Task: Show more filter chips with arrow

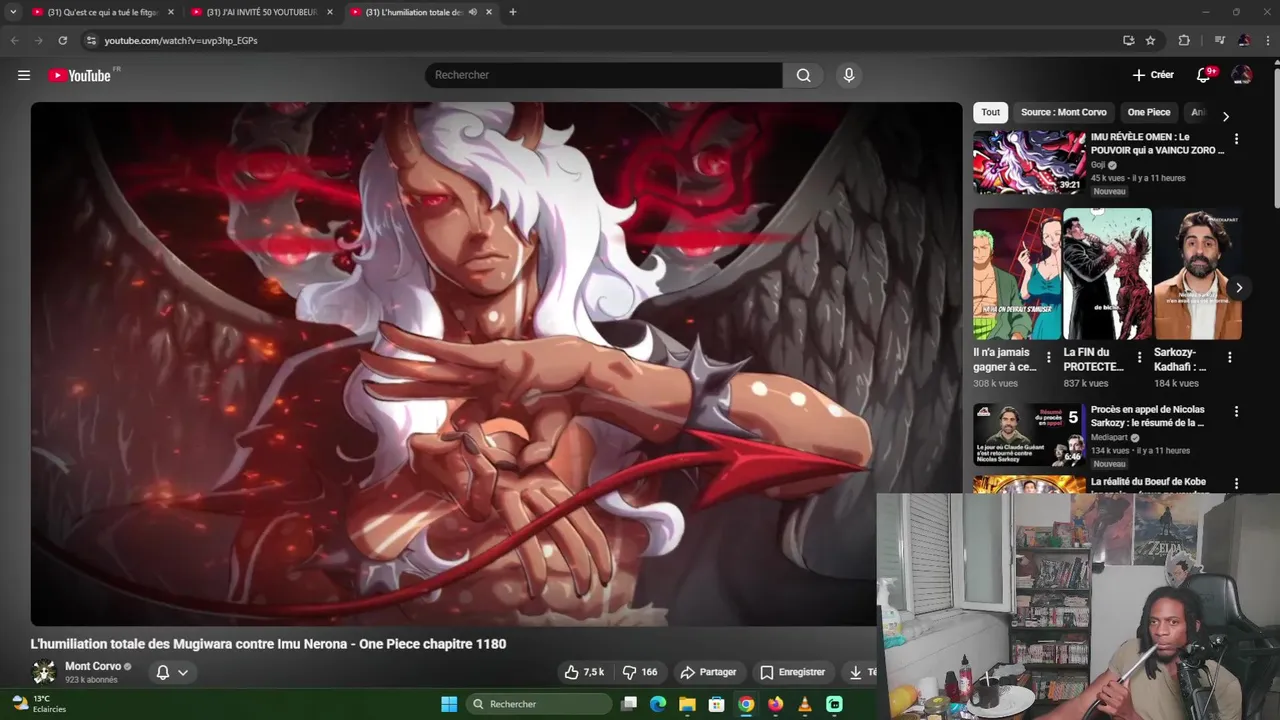Action: [x=1225, y=116]
